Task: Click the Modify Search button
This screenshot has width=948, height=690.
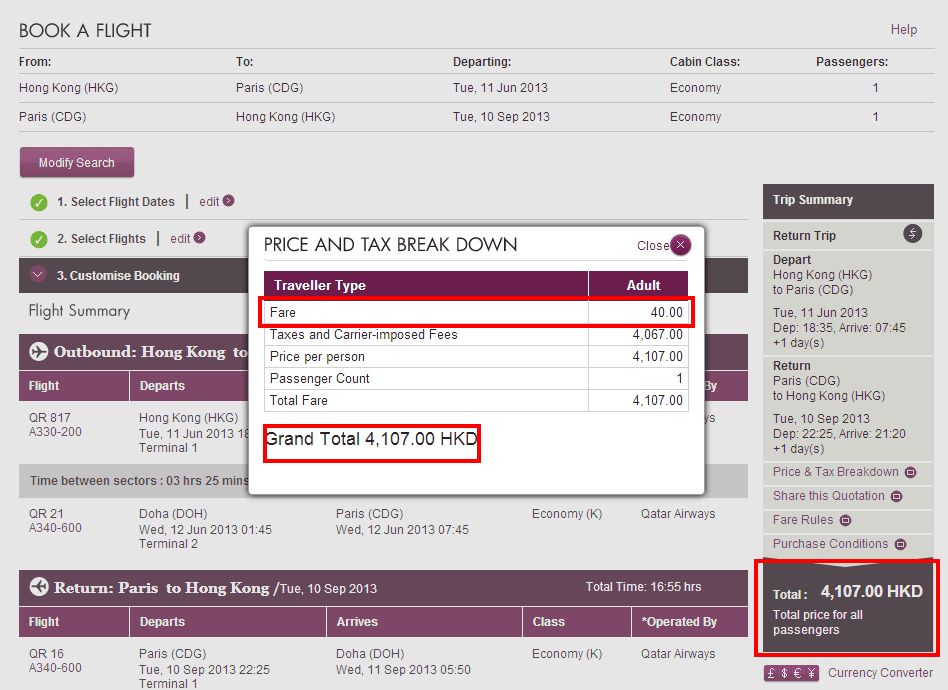Action: [x=77, y=163]
